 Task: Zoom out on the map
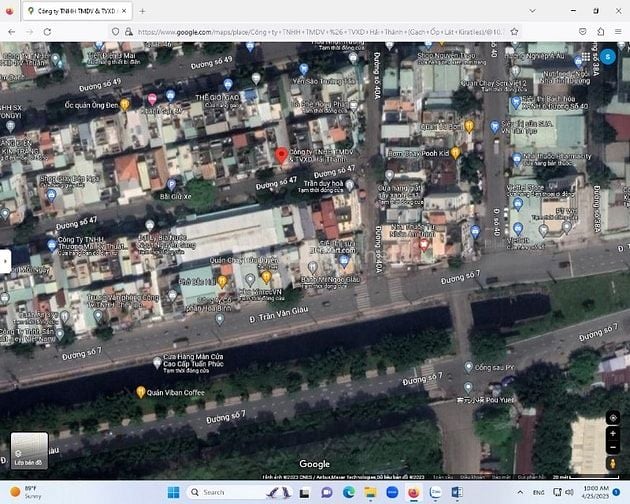point(613,447)
